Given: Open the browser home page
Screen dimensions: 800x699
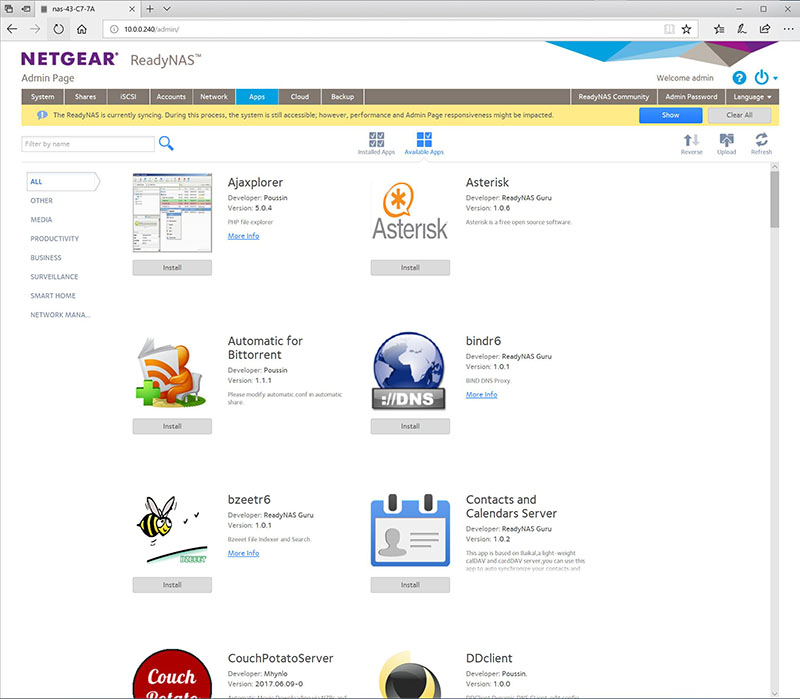Looking at the screenshot, I should point(82,29).
